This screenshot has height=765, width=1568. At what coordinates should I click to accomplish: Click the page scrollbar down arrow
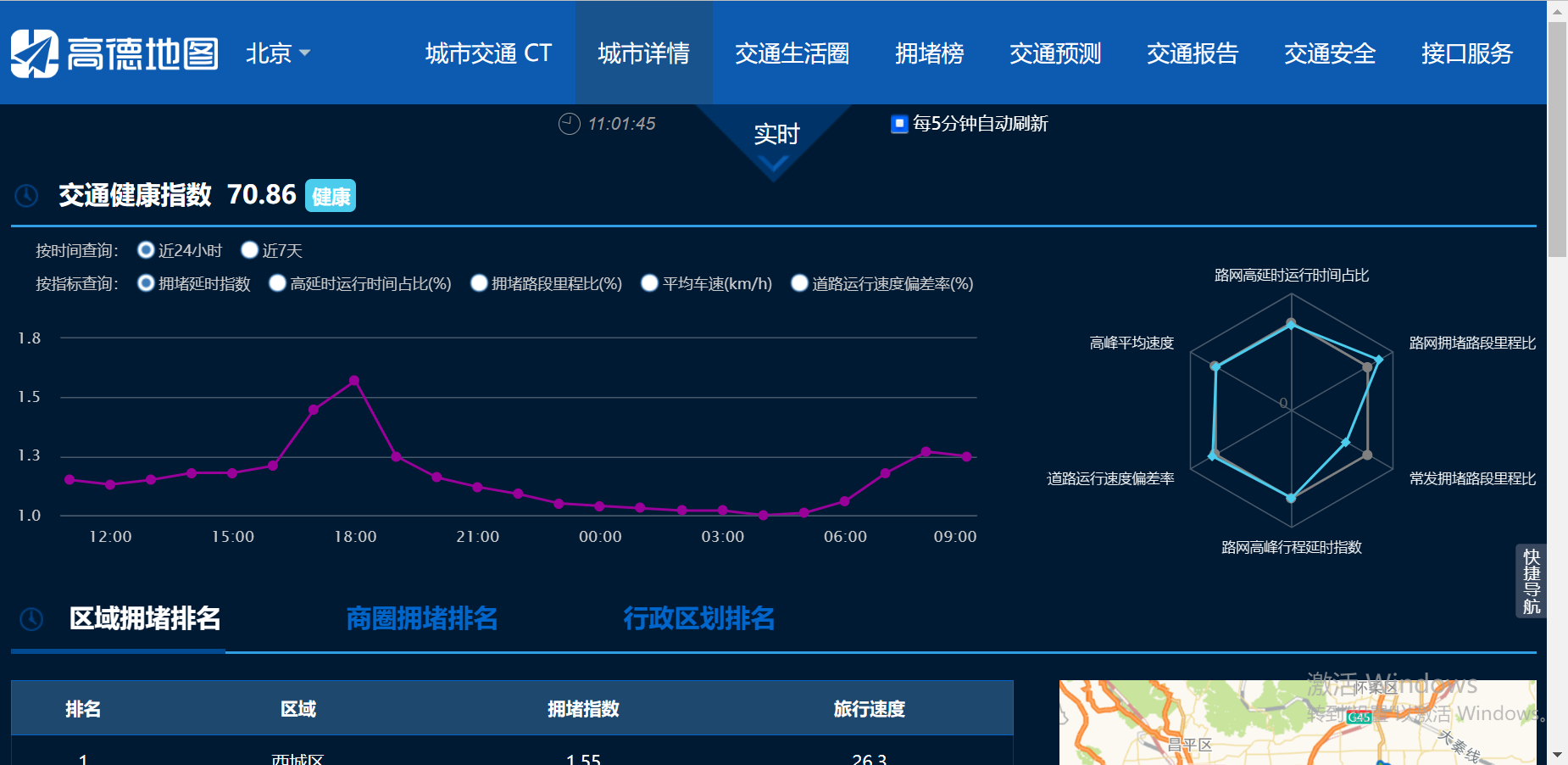(1557, 755)
